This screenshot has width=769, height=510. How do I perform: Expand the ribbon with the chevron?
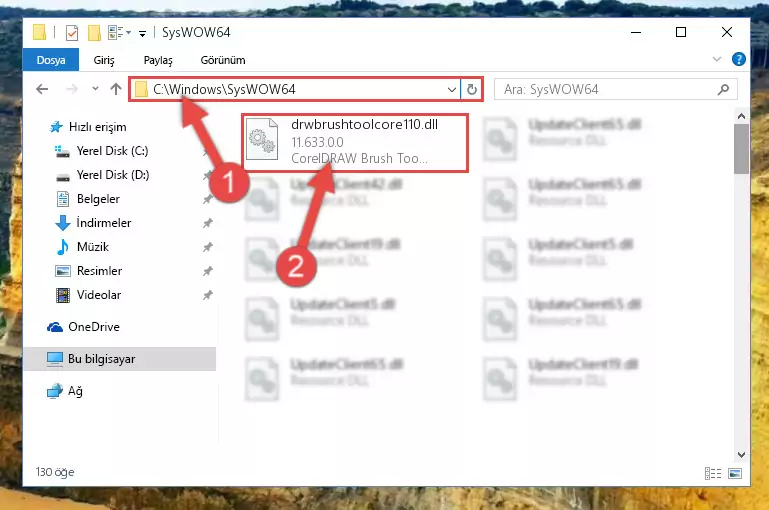pyautogui.click(x=717, y=59)
